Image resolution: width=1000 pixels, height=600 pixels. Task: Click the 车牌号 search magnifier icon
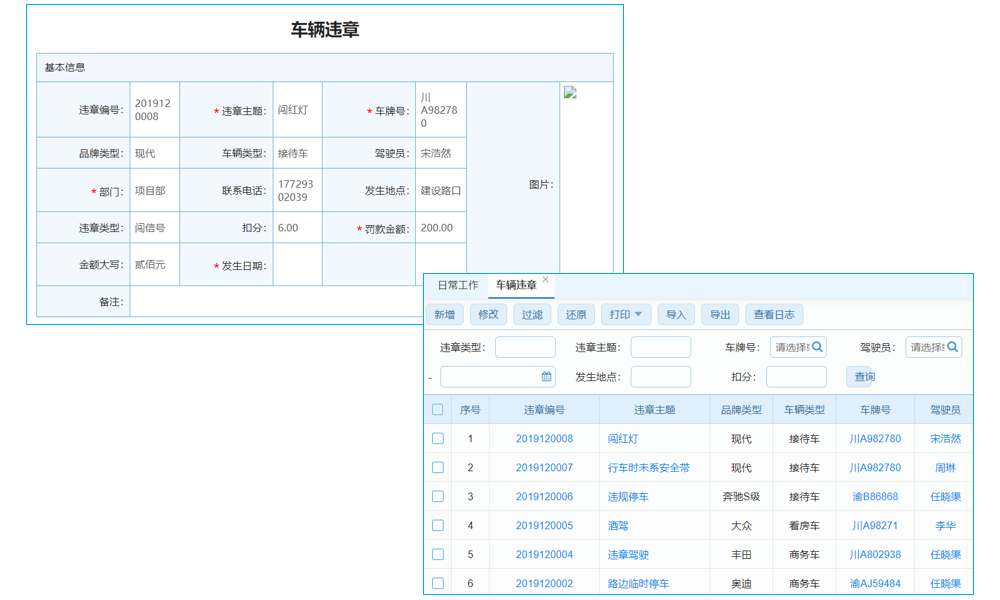818,347
